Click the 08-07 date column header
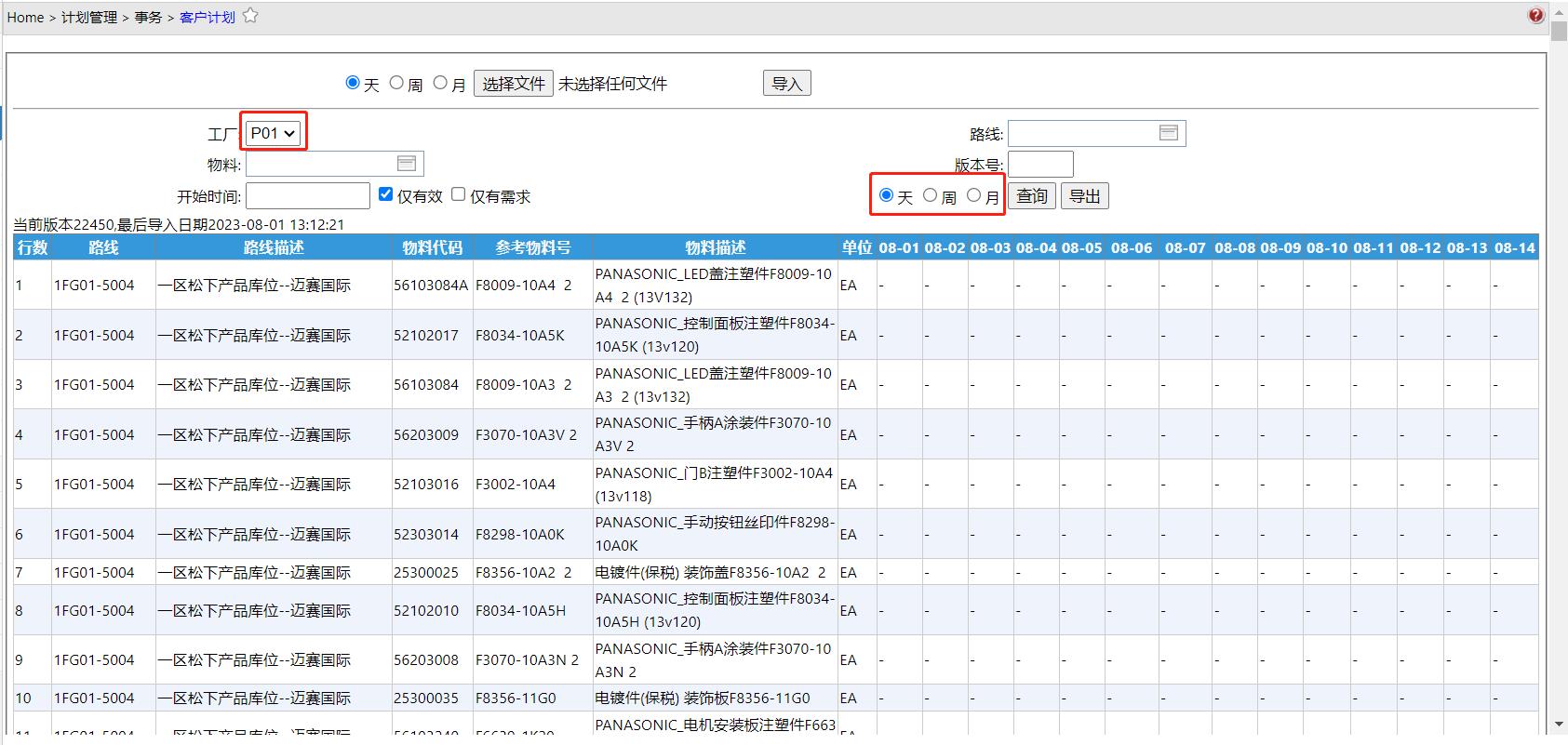The image size is (1568, 745). click(x=1185, y=247)
